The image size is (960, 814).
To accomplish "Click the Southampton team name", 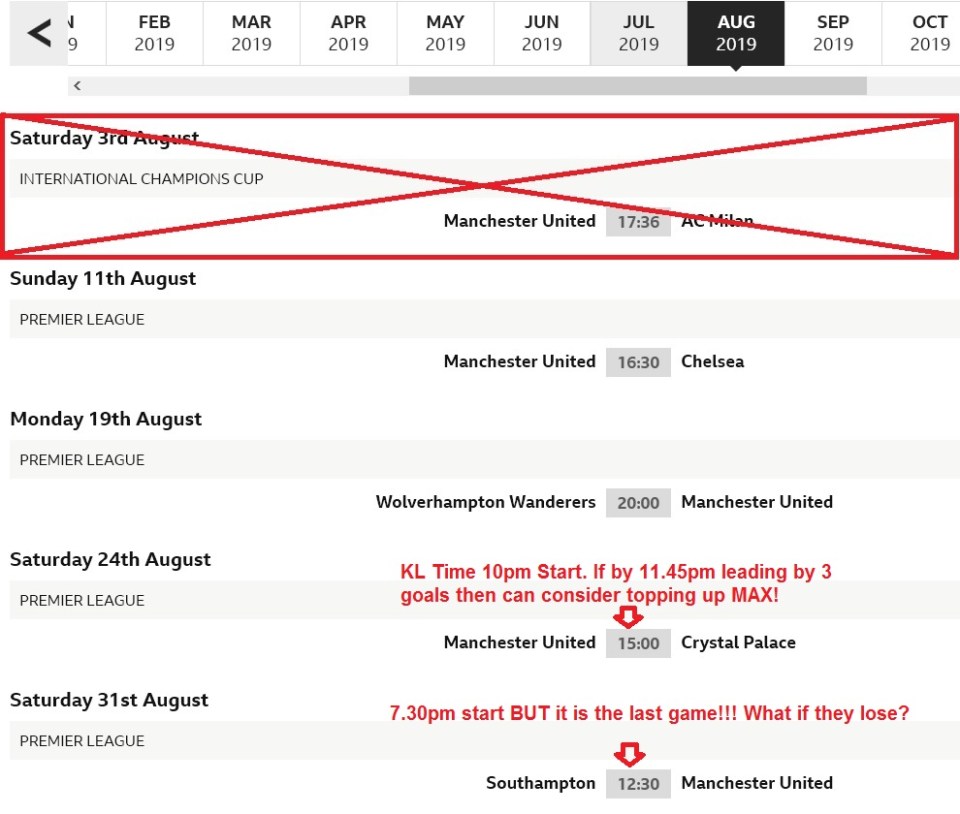I will tap(540, 783).
